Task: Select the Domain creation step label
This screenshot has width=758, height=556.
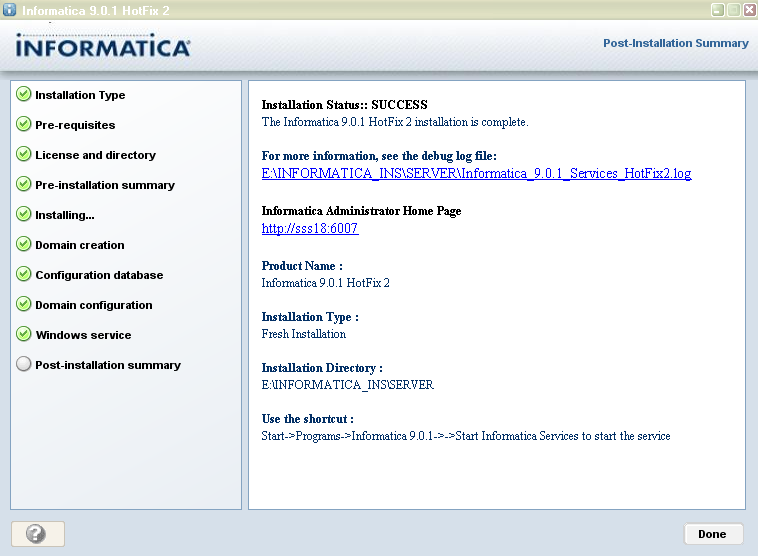Action: pos(80,245)
